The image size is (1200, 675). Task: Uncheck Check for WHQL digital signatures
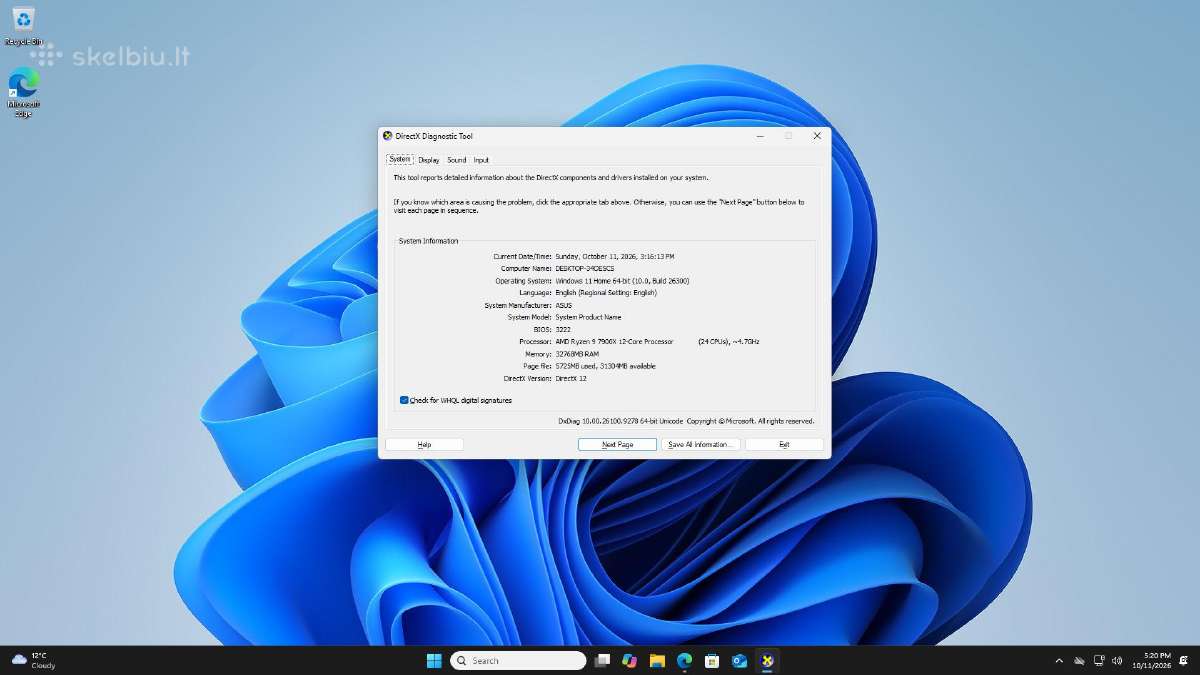pyautogui.click(x=404, y=400)
